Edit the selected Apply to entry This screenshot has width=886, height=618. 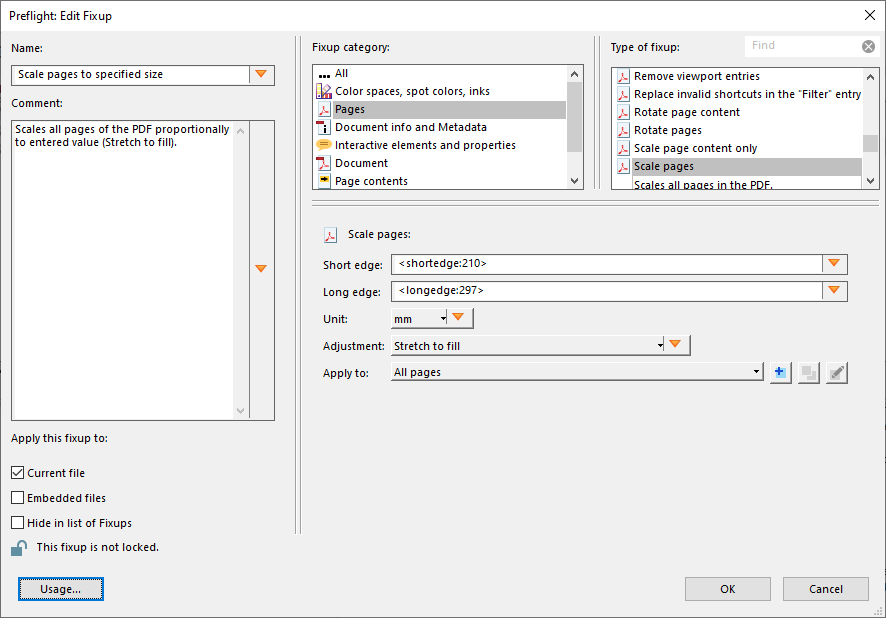(x=836, y=371)
